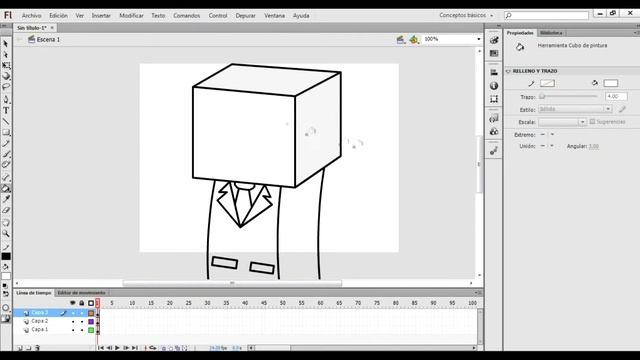Select the Line tool

pyautogui.click(x=6, y=122)
